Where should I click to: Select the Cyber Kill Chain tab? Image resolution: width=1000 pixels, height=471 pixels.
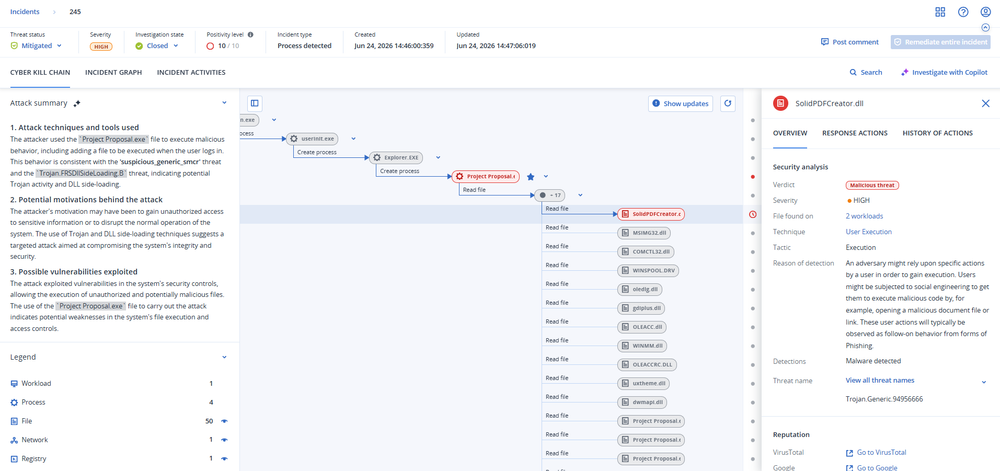40,73
